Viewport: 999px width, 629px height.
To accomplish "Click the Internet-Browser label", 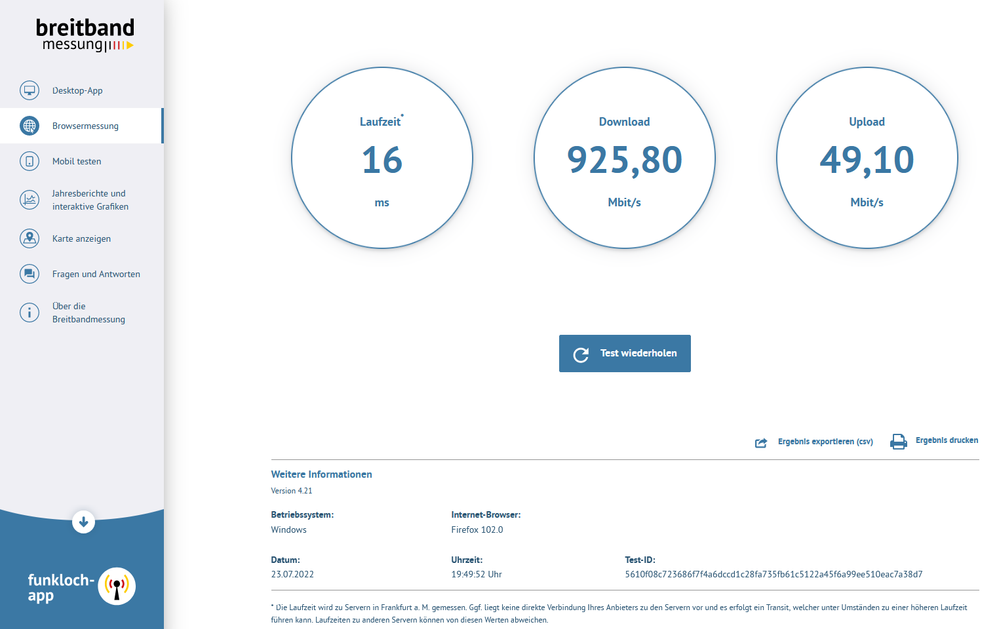I will pyautogui.click(x=485, y=514).
